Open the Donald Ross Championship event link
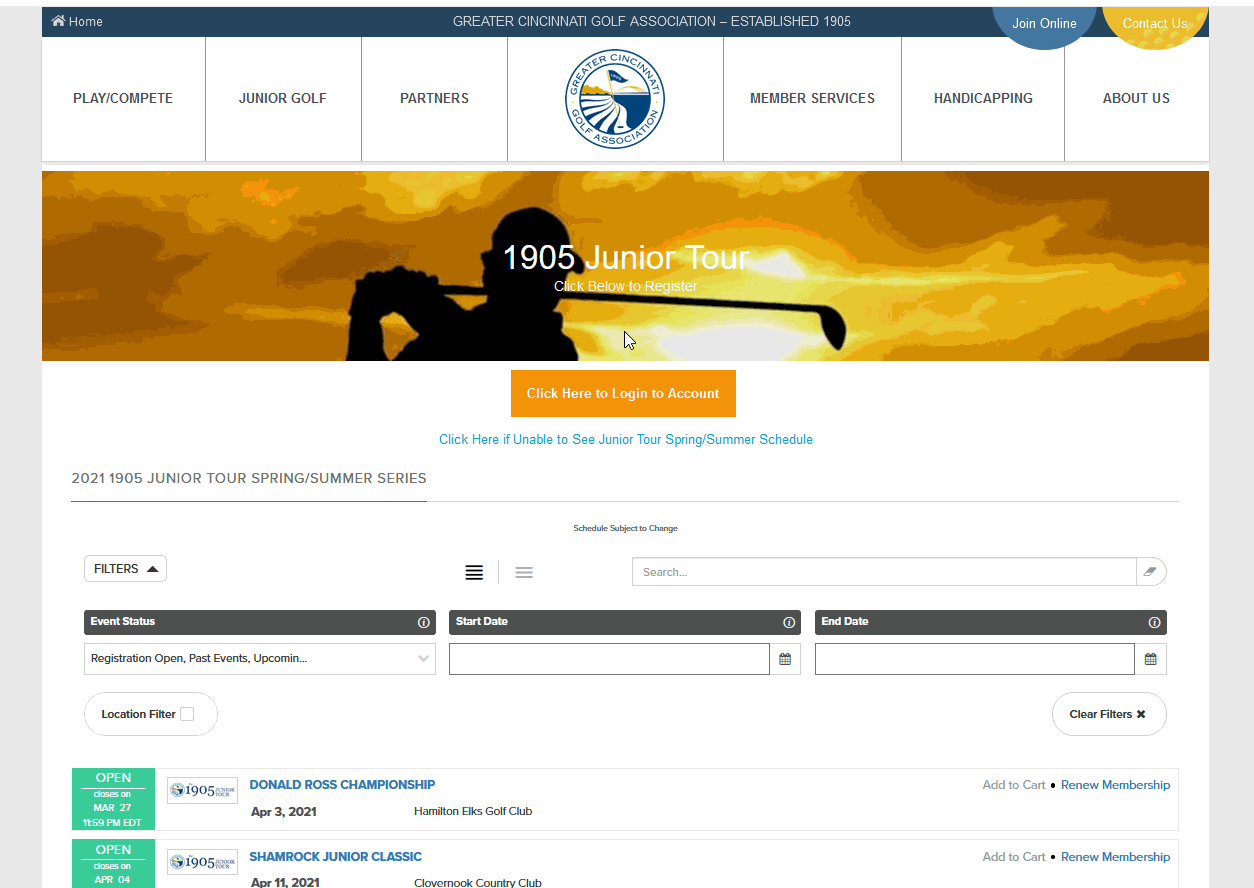Image resolution: width=1254 pixels, height=888 pixels. tap(342, 785)
